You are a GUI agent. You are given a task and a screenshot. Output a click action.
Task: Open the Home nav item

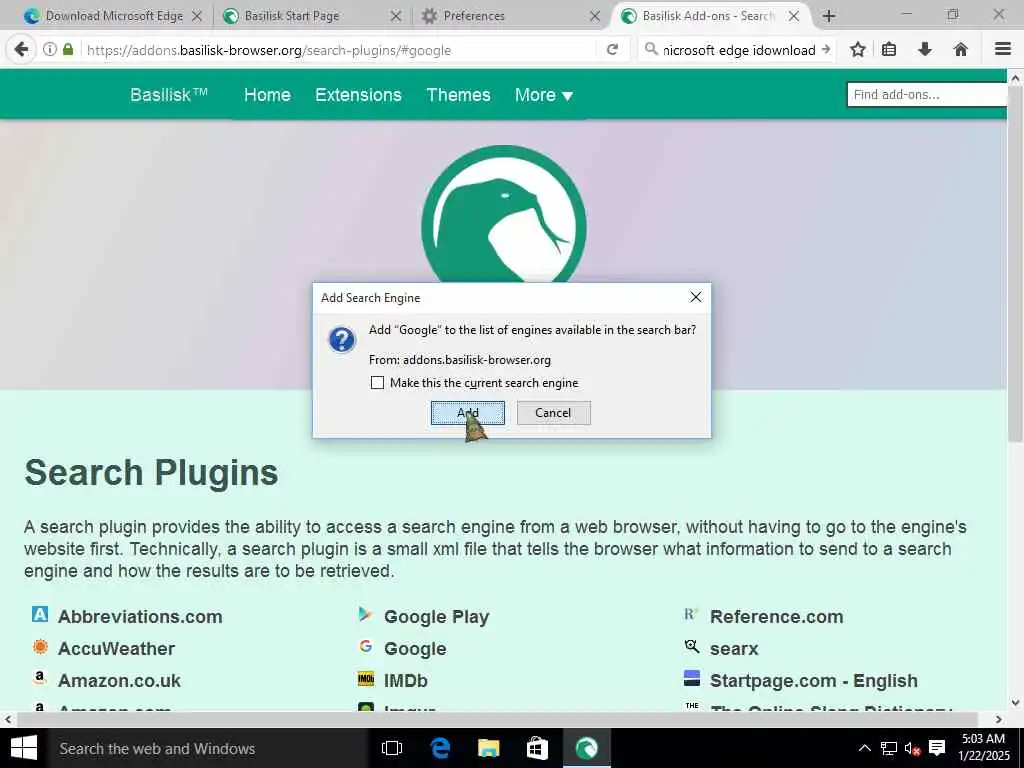(267, 95)
